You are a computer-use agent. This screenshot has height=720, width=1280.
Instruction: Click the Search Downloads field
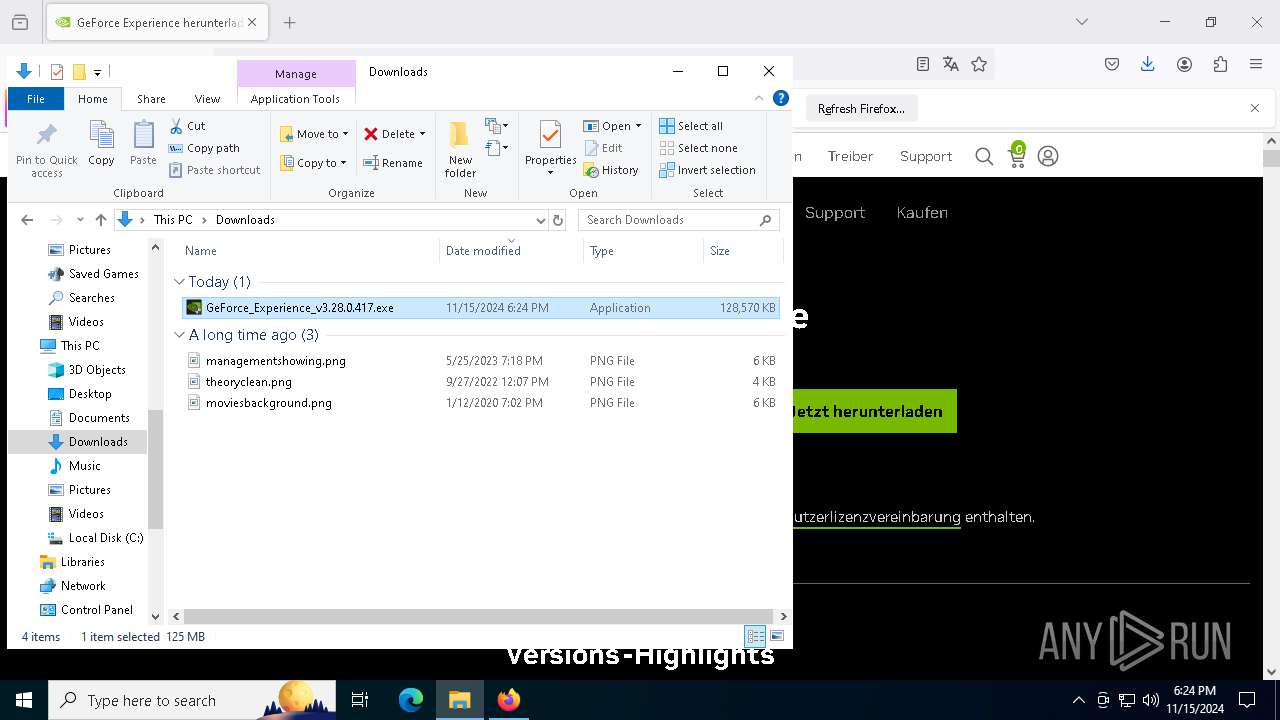679,220
